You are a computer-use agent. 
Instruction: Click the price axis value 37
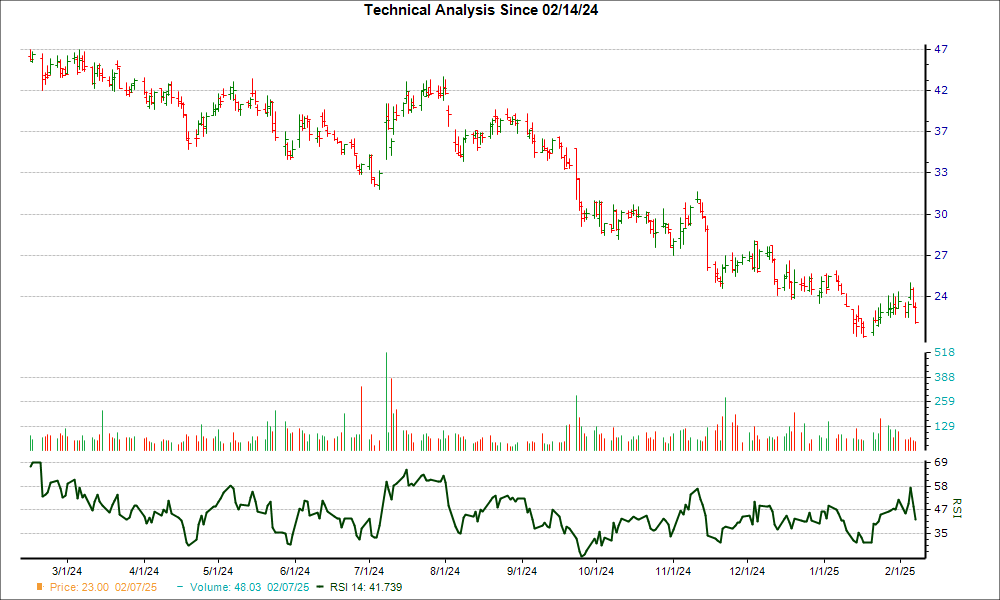(x=941, y=131)
